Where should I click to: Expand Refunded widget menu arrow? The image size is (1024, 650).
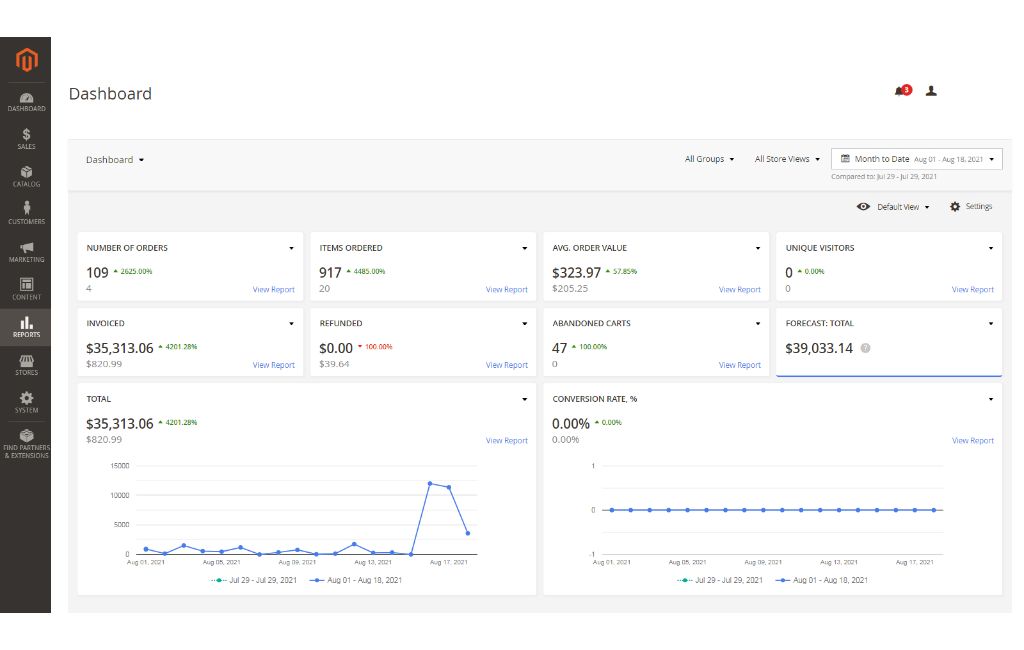pyautogui.click(x=524, y=323)
